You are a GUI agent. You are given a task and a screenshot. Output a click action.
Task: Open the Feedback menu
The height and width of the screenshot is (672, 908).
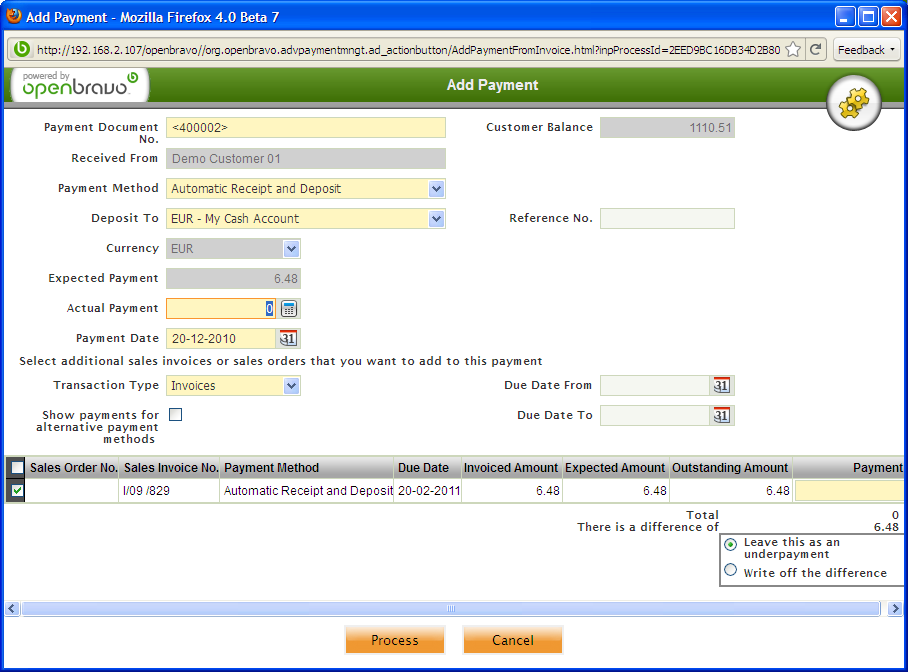[866, 49]
